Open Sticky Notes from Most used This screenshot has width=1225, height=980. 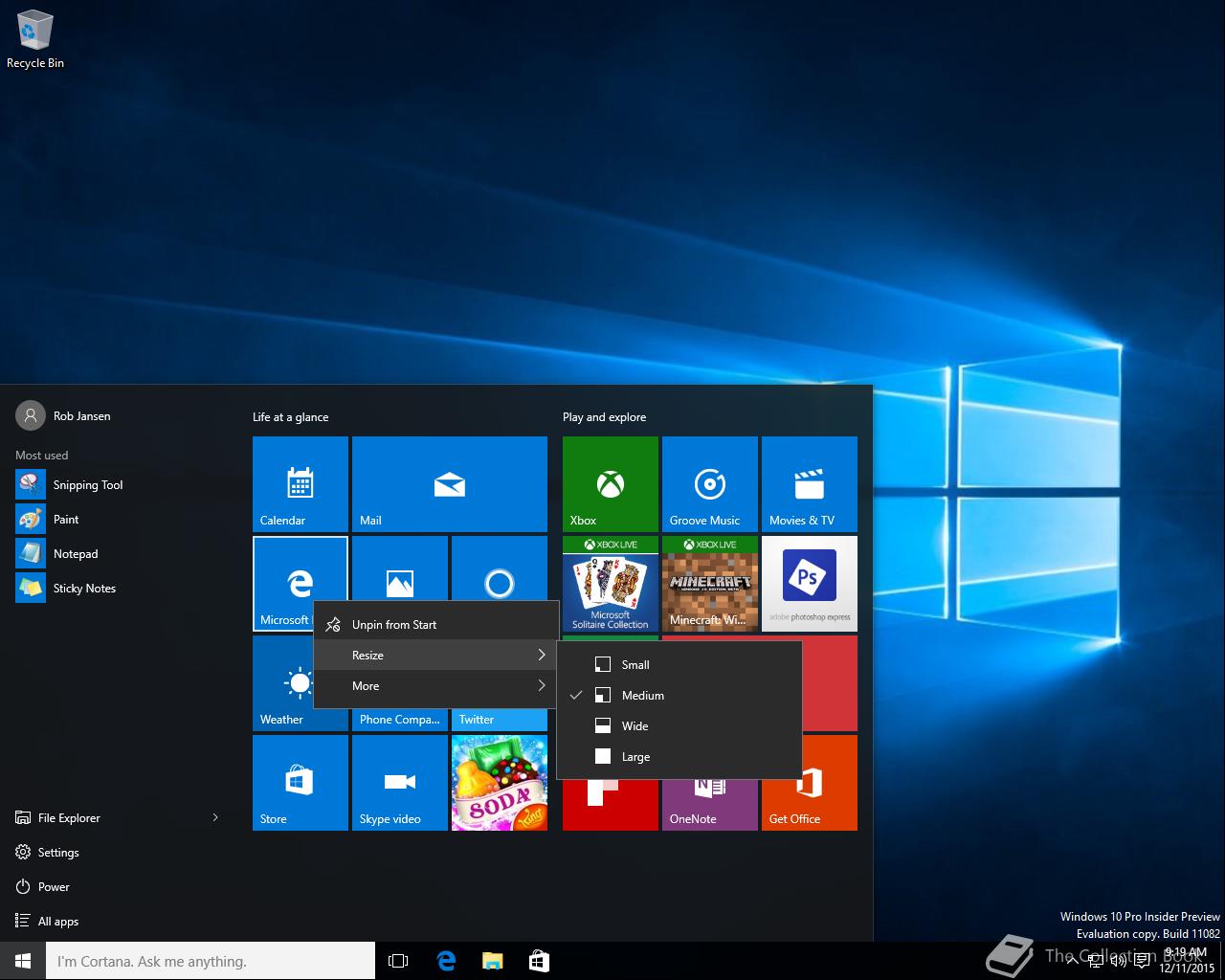tap(119, 589)
